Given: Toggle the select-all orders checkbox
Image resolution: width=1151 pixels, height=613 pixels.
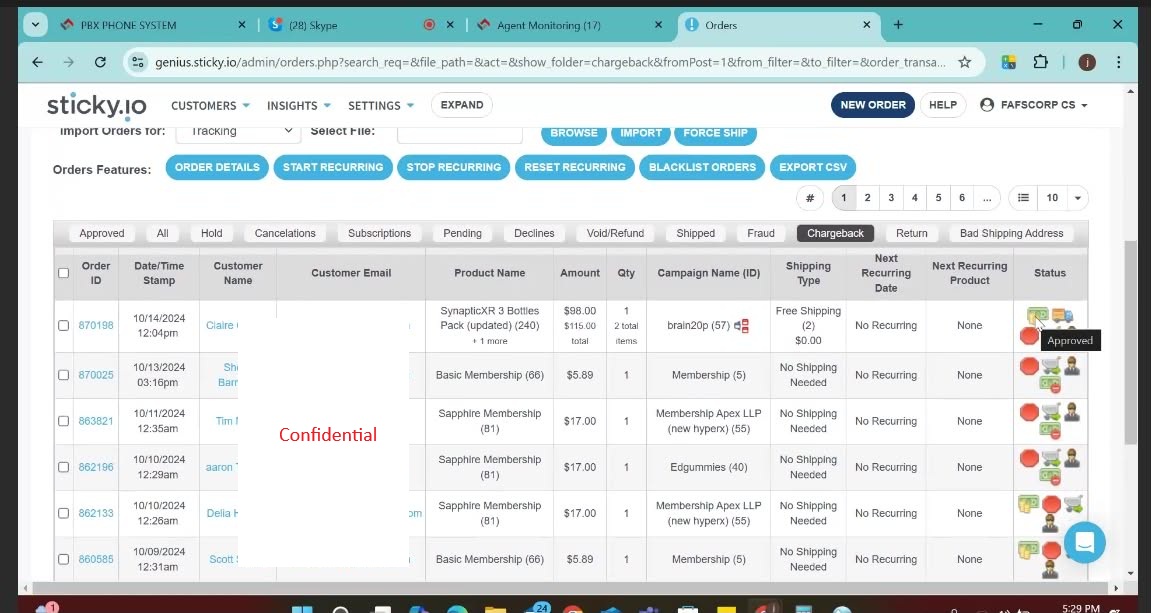Looking at the screenshot, I should tap(63, 273).
